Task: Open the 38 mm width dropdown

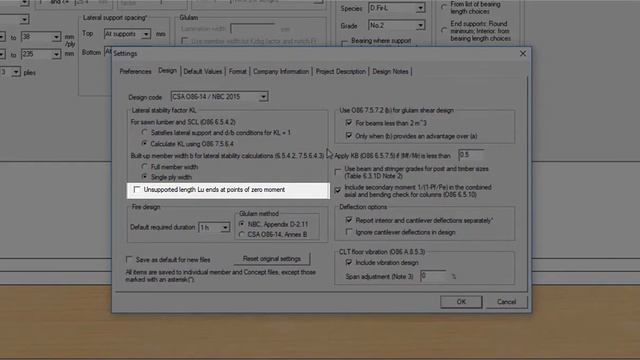Action: [56, 37]
